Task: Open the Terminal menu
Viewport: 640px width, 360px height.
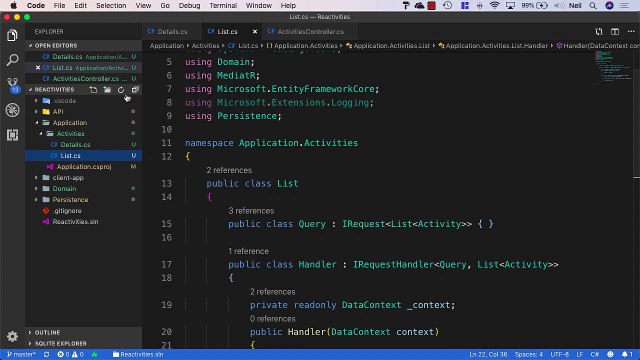Action: pos(223,6)
